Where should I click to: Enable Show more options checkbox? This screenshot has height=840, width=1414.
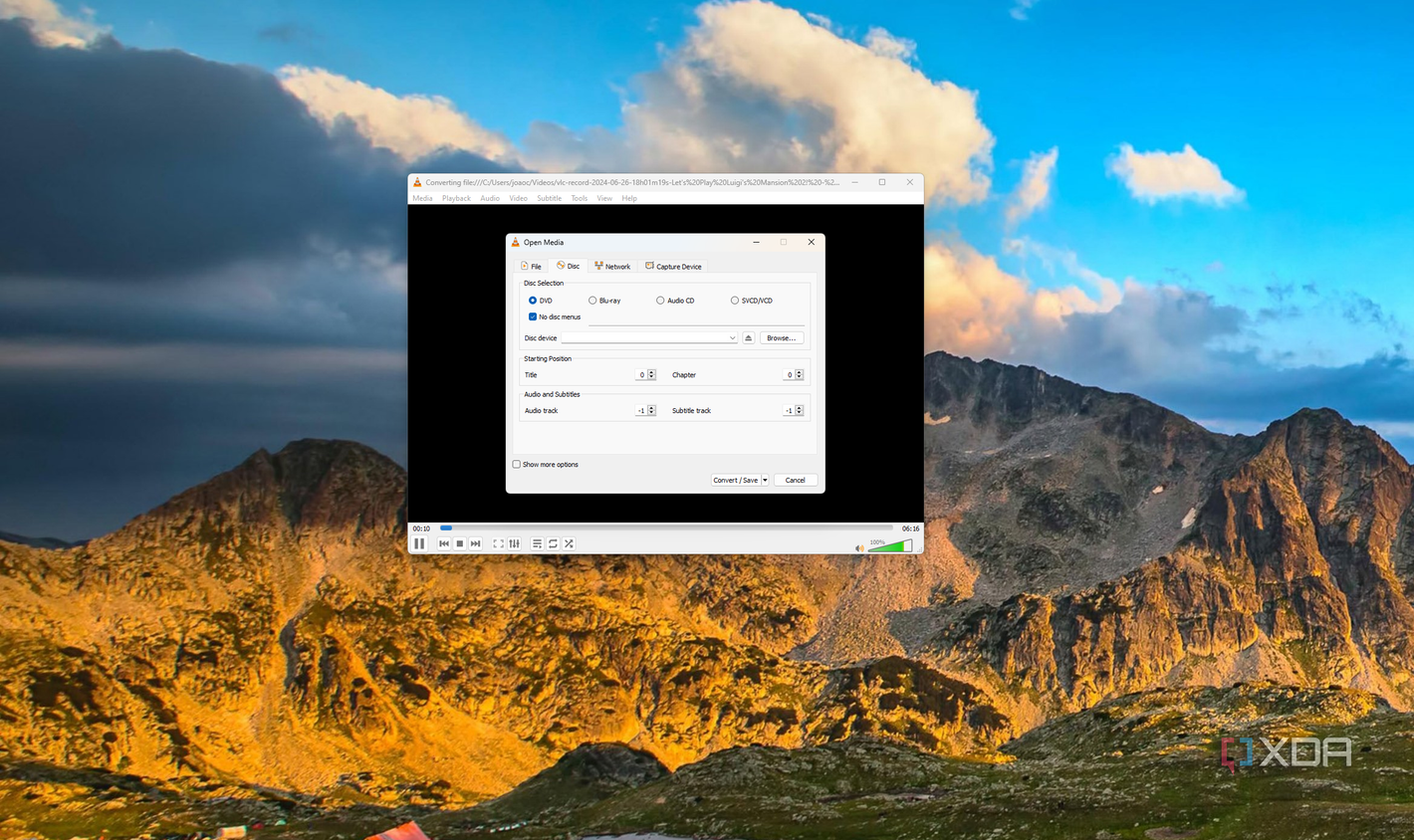click(517, 464)
